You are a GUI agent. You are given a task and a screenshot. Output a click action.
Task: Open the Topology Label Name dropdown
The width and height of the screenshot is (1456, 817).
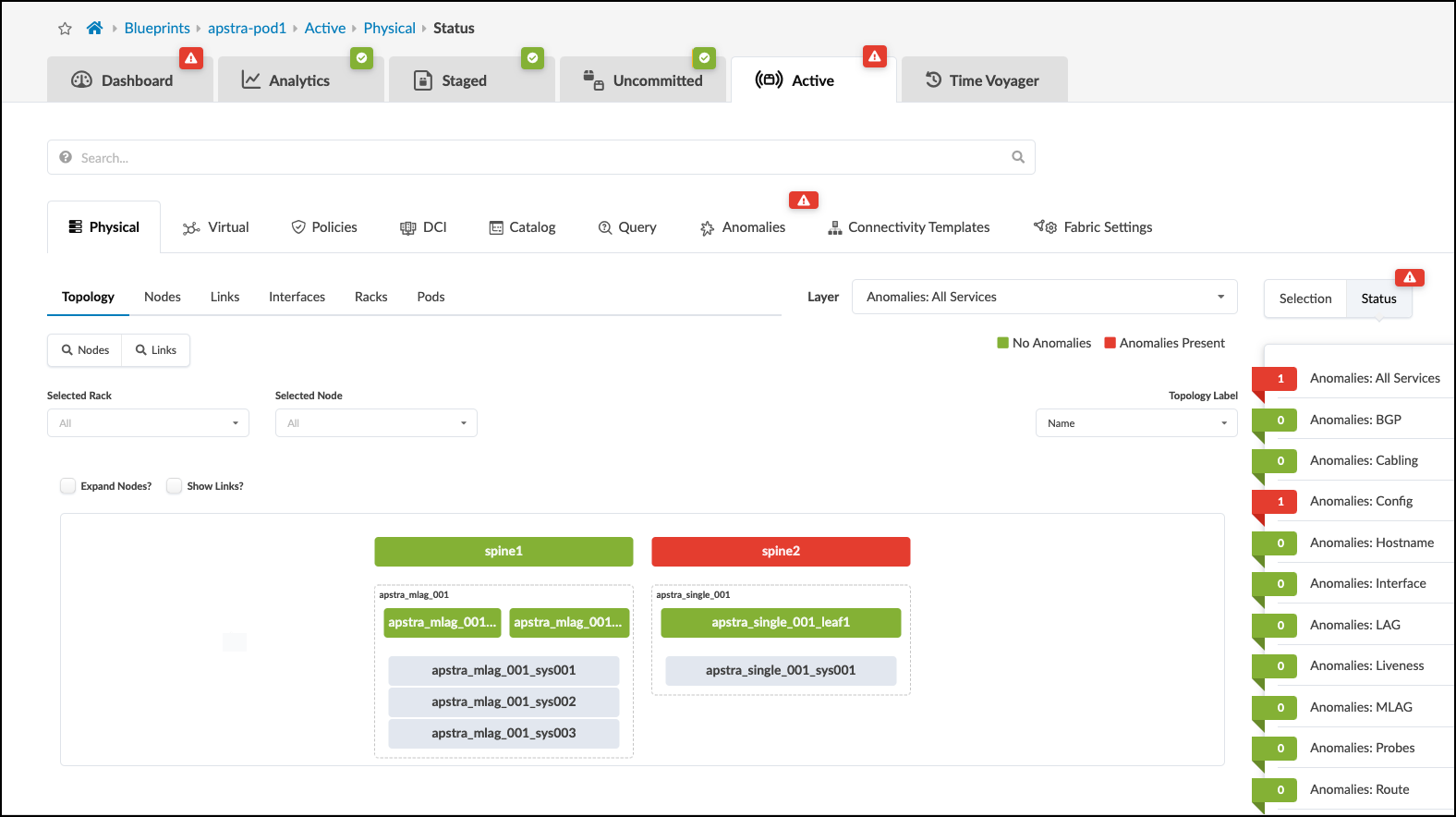coord(1135,423)
